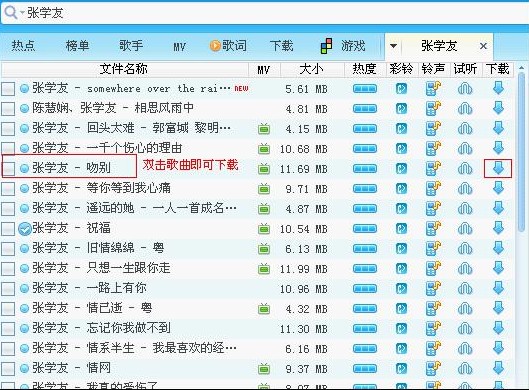Image resolution: width=529 pixels, height=390 pixels.
Task: Set 回头太难 as color ring tone
Action: tap(401, 129)
